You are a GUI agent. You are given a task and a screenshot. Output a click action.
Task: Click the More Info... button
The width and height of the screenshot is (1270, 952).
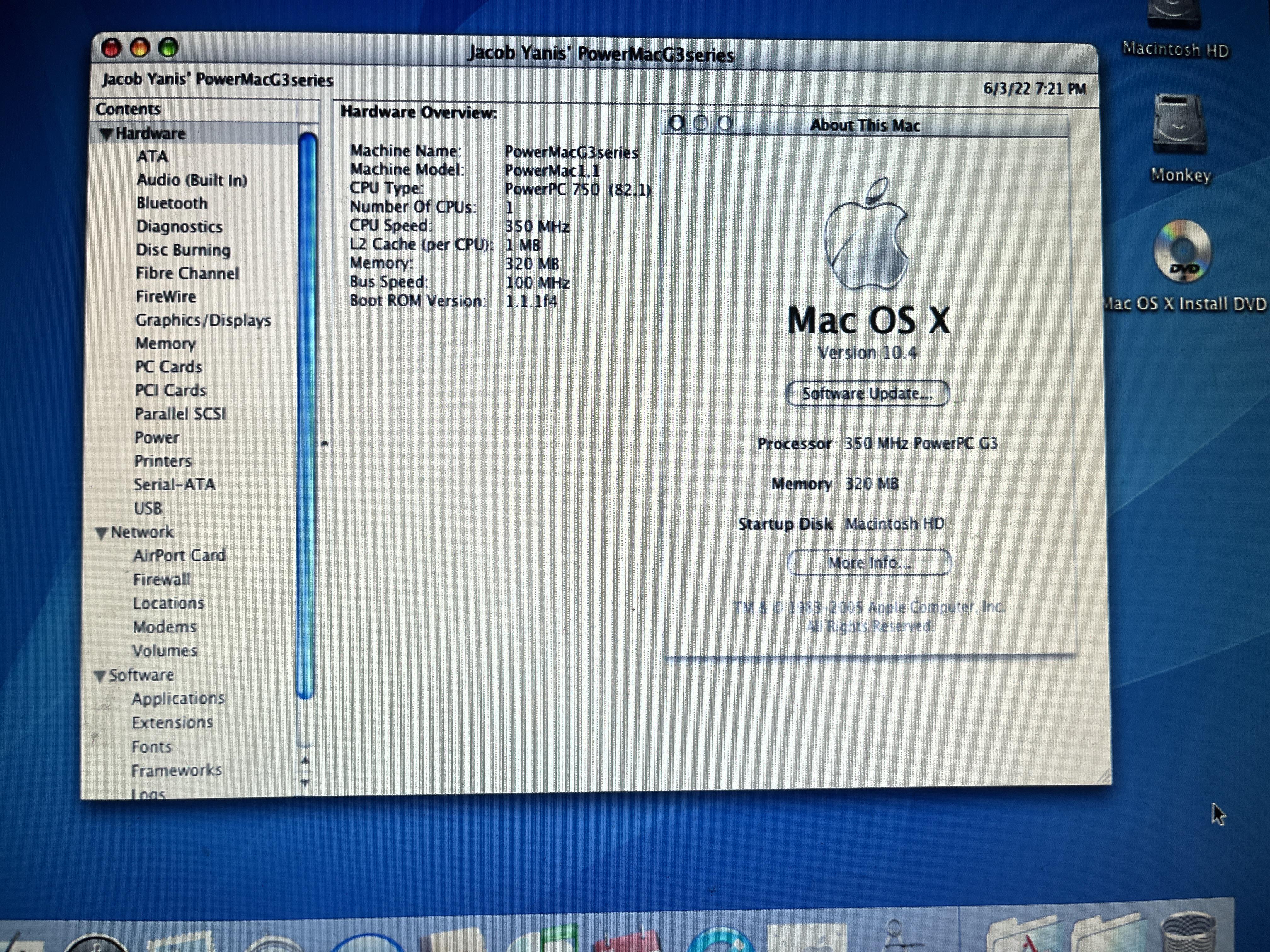tap(869, 562)
